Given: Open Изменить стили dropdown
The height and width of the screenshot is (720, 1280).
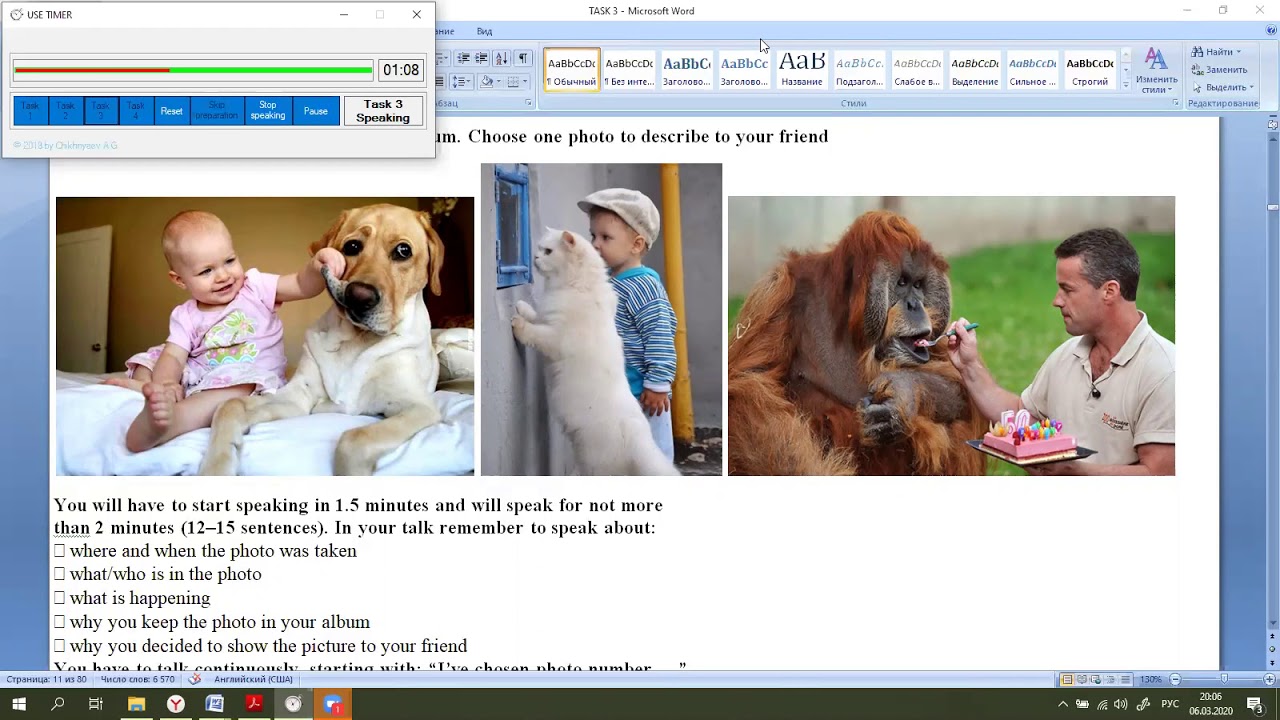Looking at the screenshot, I should pos(1156,71).
